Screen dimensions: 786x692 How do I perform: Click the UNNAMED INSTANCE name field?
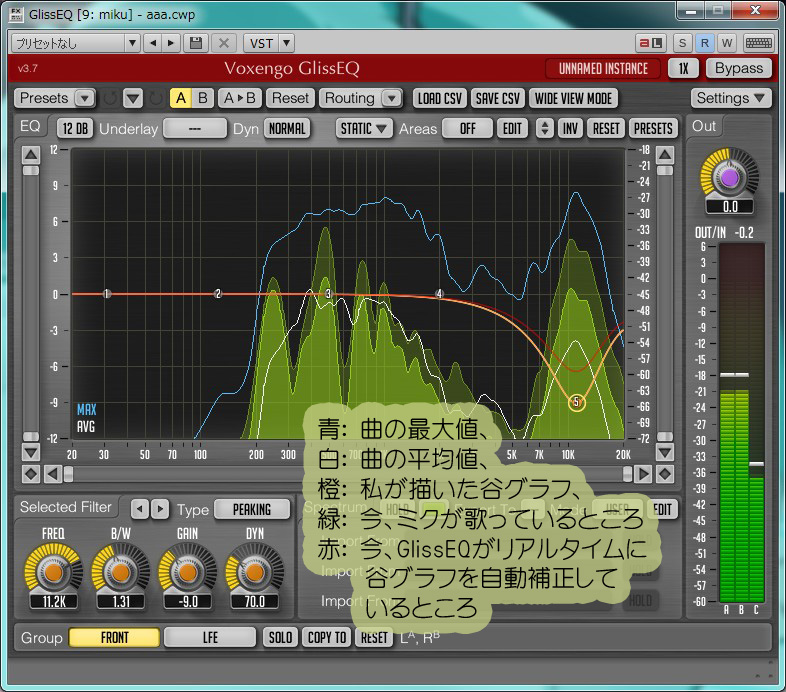pyautogui.click(x=603, y=68)
